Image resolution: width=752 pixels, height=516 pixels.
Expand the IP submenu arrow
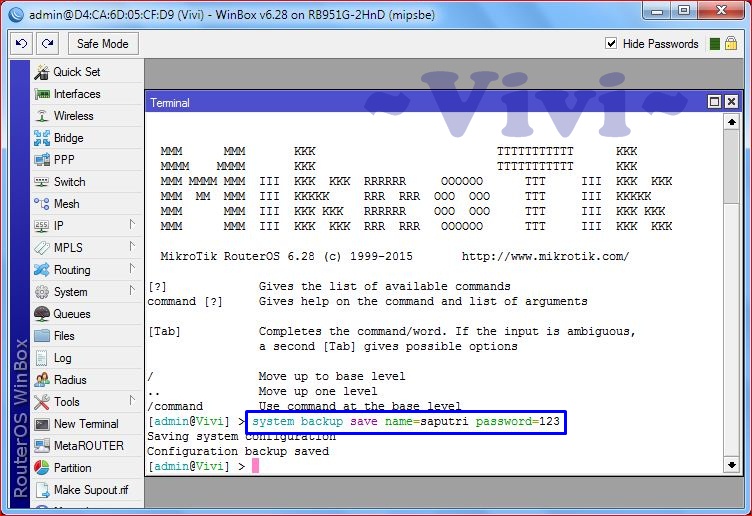132,224
